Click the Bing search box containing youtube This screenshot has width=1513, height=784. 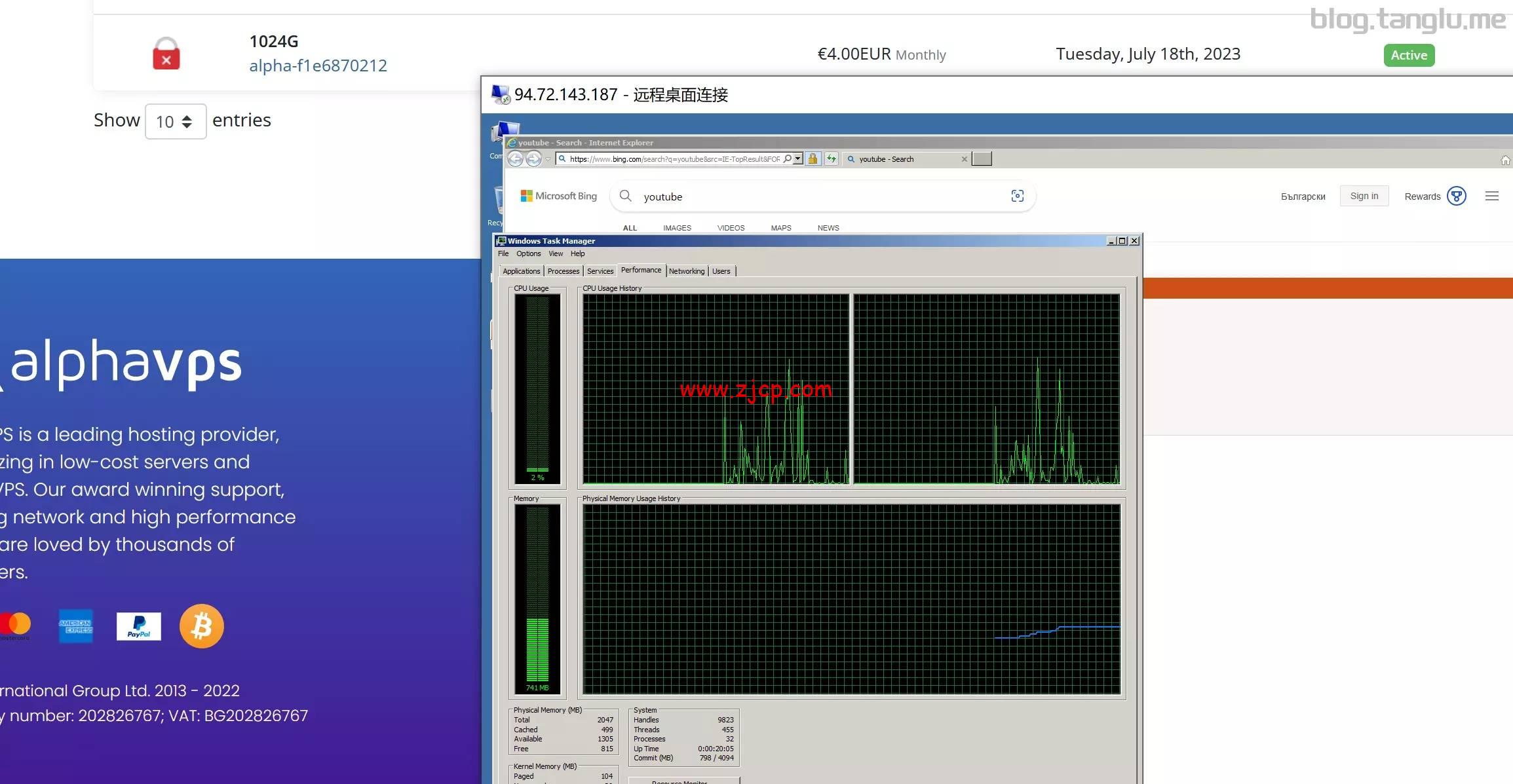click(822, 196)
